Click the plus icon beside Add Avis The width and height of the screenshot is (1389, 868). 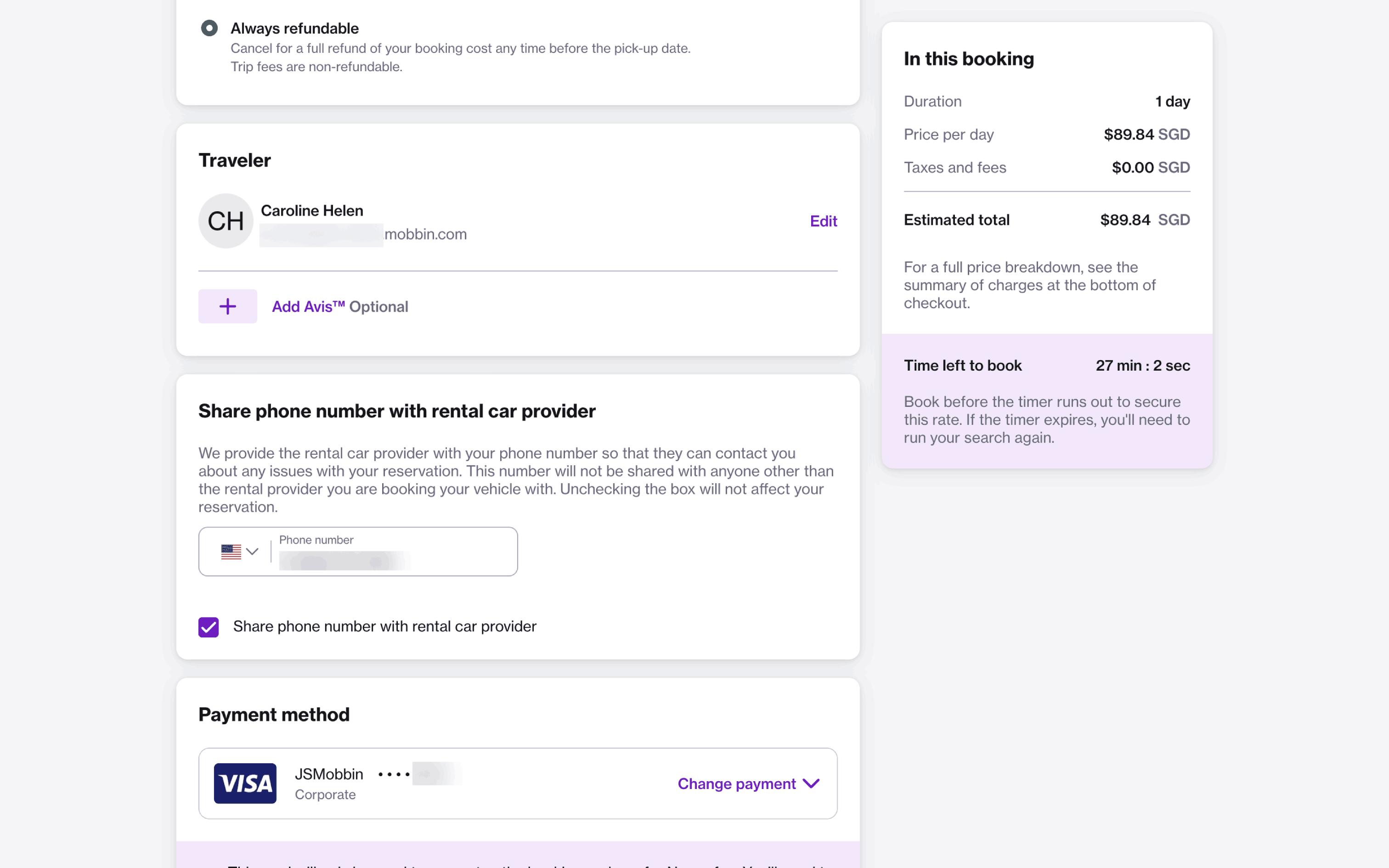click(x=227, y=306)
